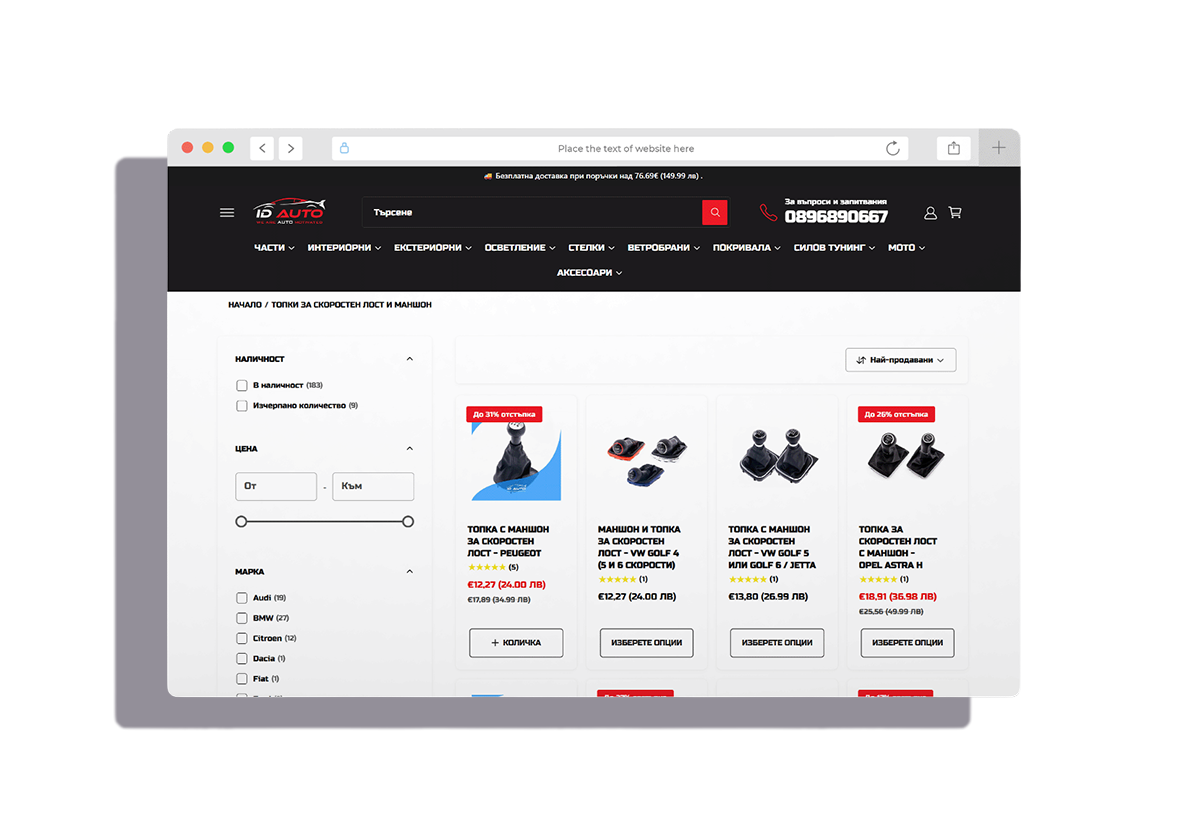
Task: Click the padlock icon in address bar
Action: (345, 148)
